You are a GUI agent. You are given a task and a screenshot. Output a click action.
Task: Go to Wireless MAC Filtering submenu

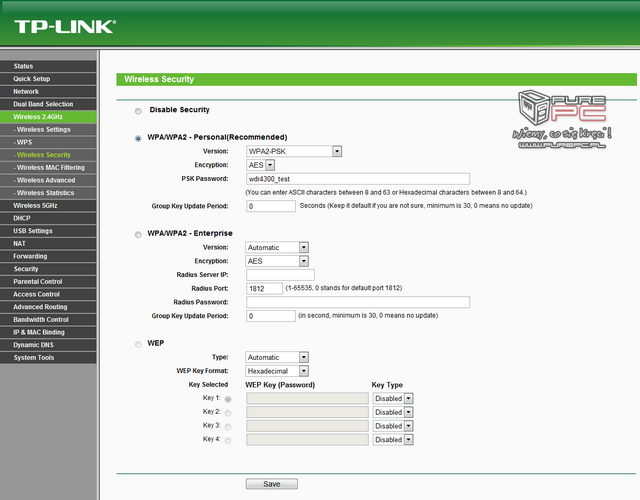(48, 167)
